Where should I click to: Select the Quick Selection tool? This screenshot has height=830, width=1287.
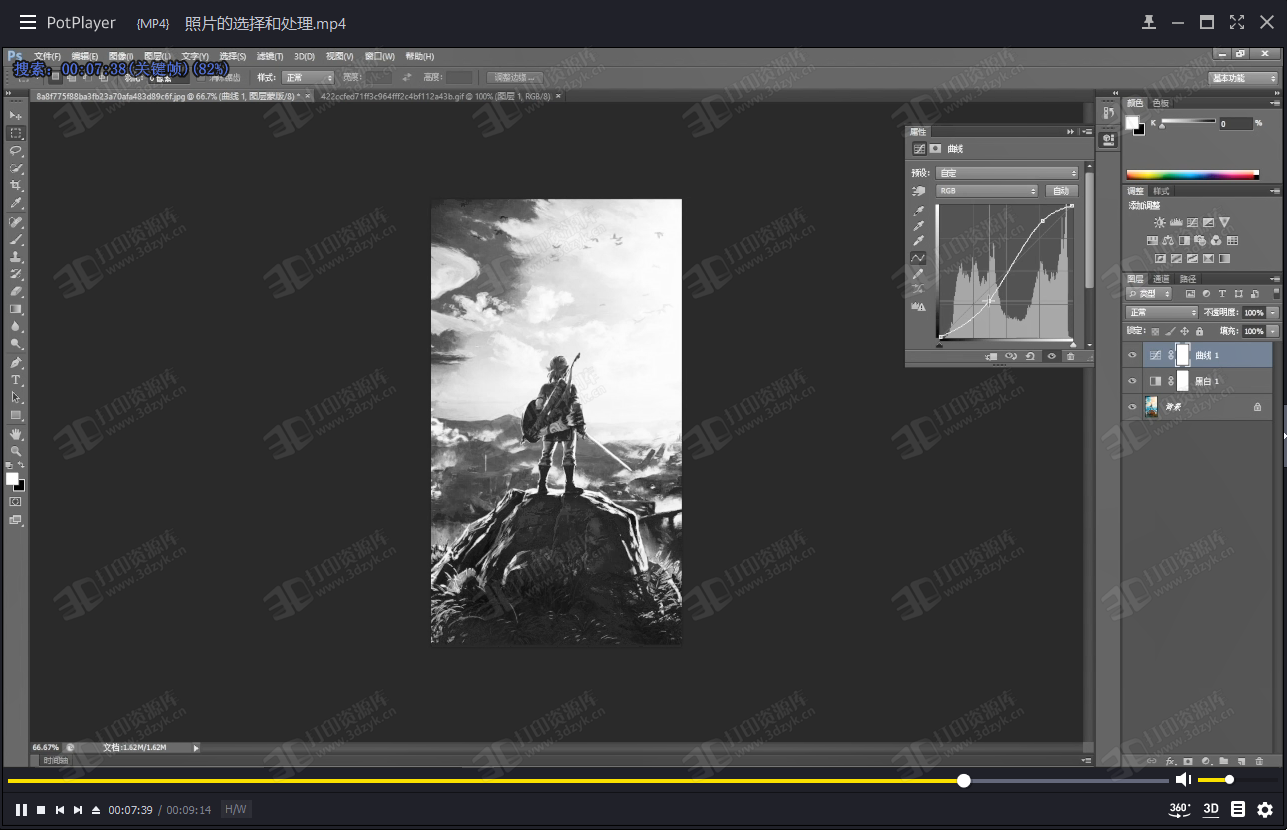tap(16, 168)
